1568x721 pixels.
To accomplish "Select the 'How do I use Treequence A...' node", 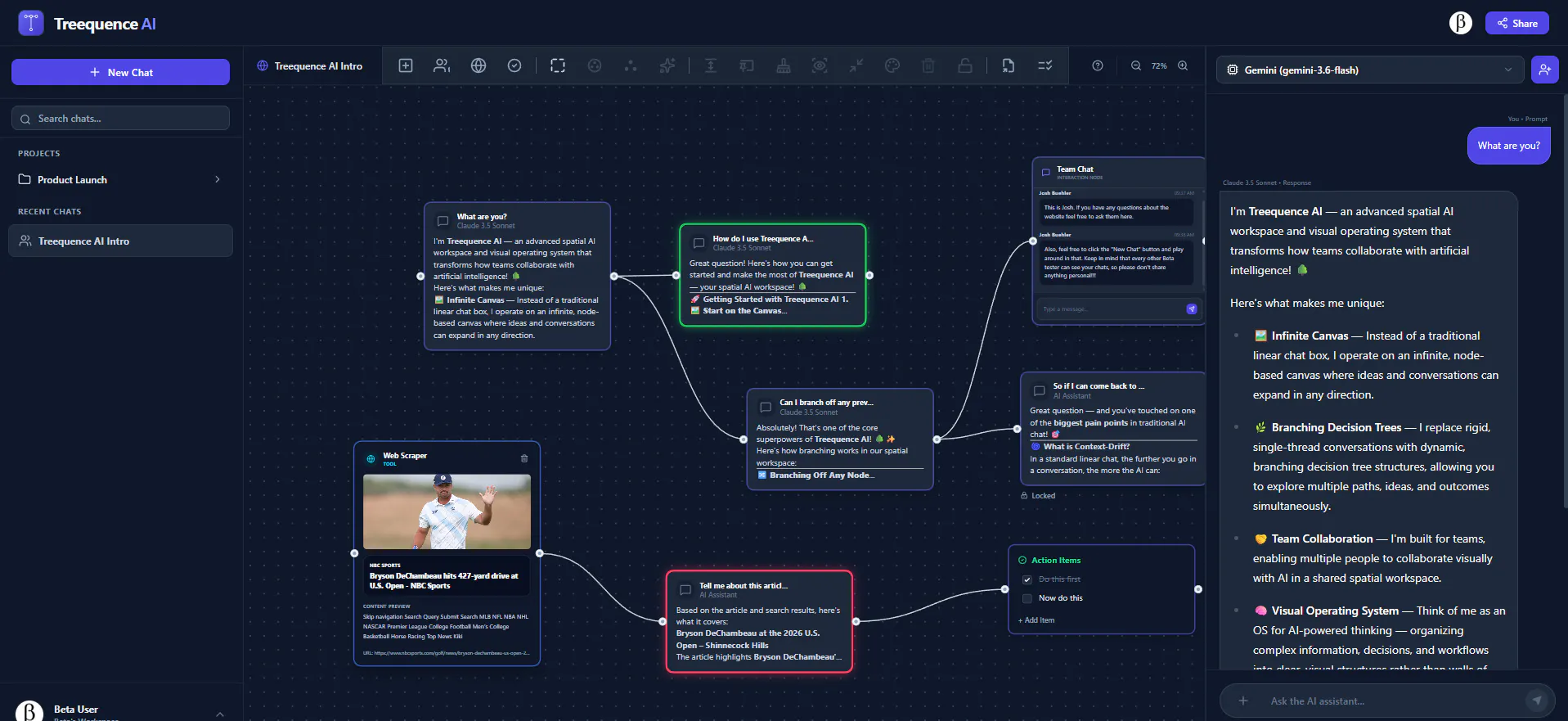I will (x=772, y=275).
